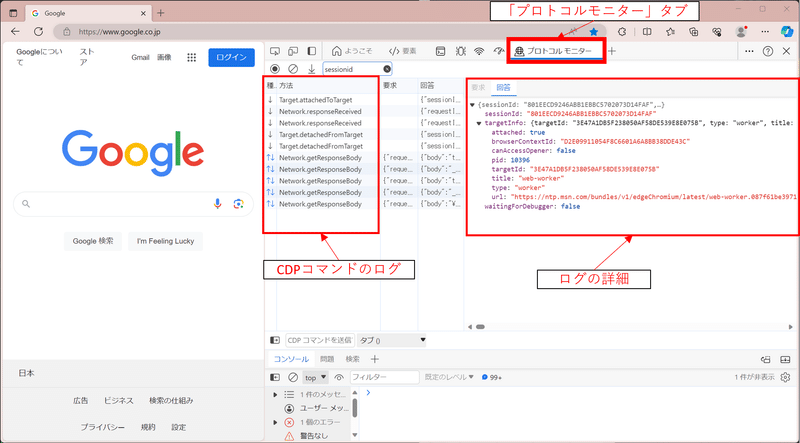The width and height of the screenshot is (800, 443).
Task: Click the 99+ issues counter
Action: tap(491, 378)
